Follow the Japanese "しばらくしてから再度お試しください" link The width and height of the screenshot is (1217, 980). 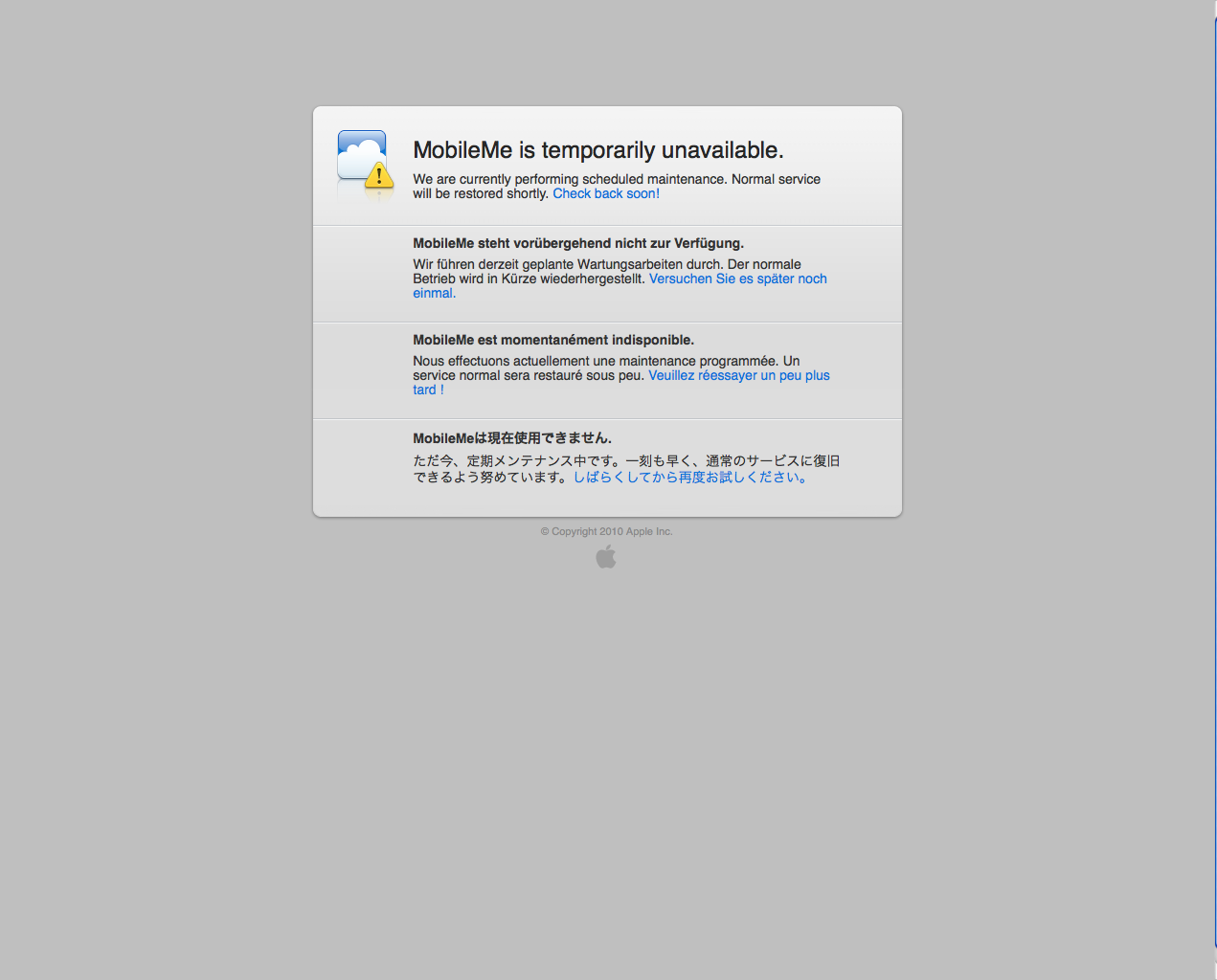pos(690,477)
